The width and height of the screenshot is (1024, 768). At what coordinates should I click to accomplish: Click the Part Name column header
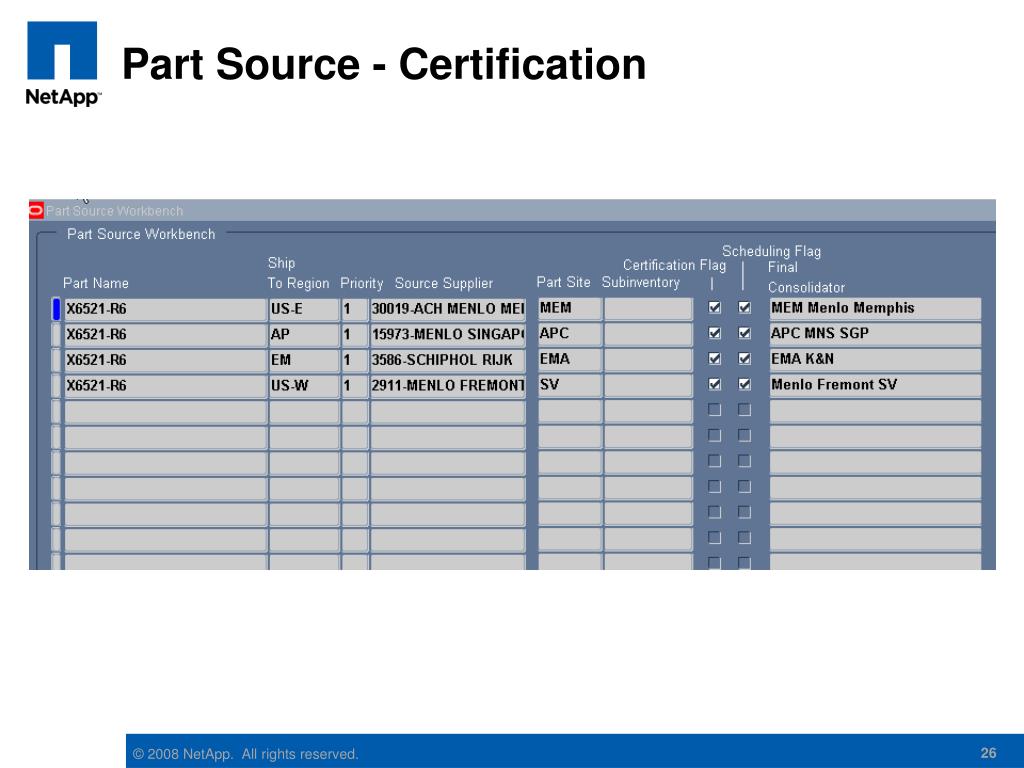click(x=95, y=283)
